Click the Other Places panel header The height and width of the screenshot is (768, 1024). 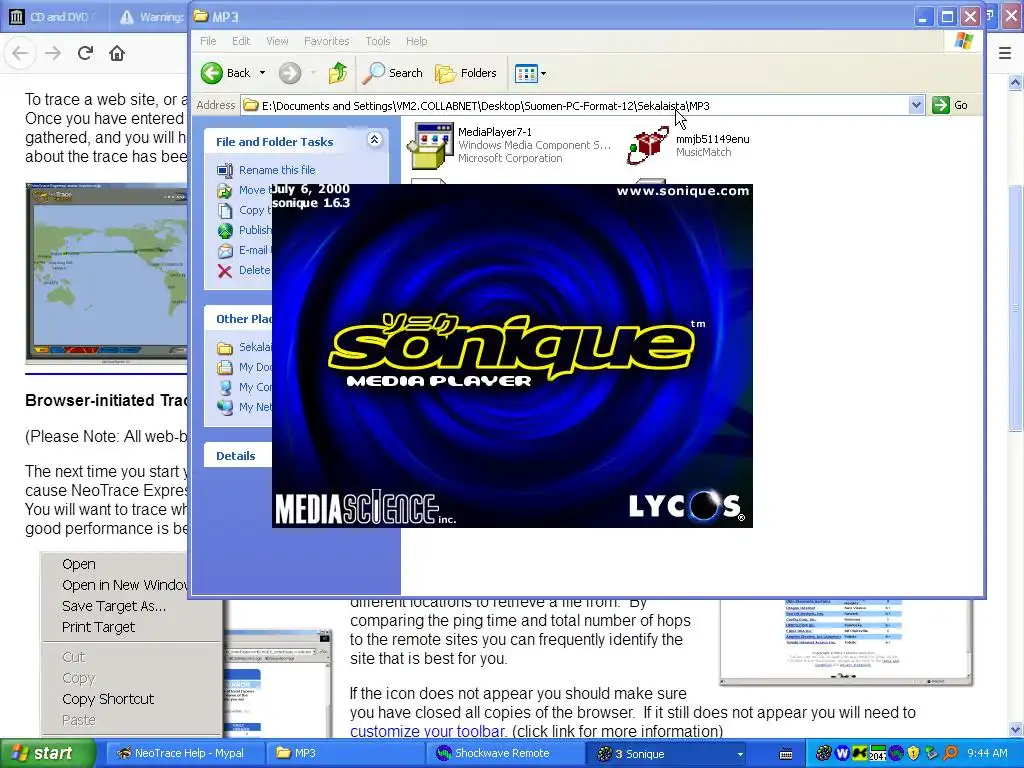point(238,319)
